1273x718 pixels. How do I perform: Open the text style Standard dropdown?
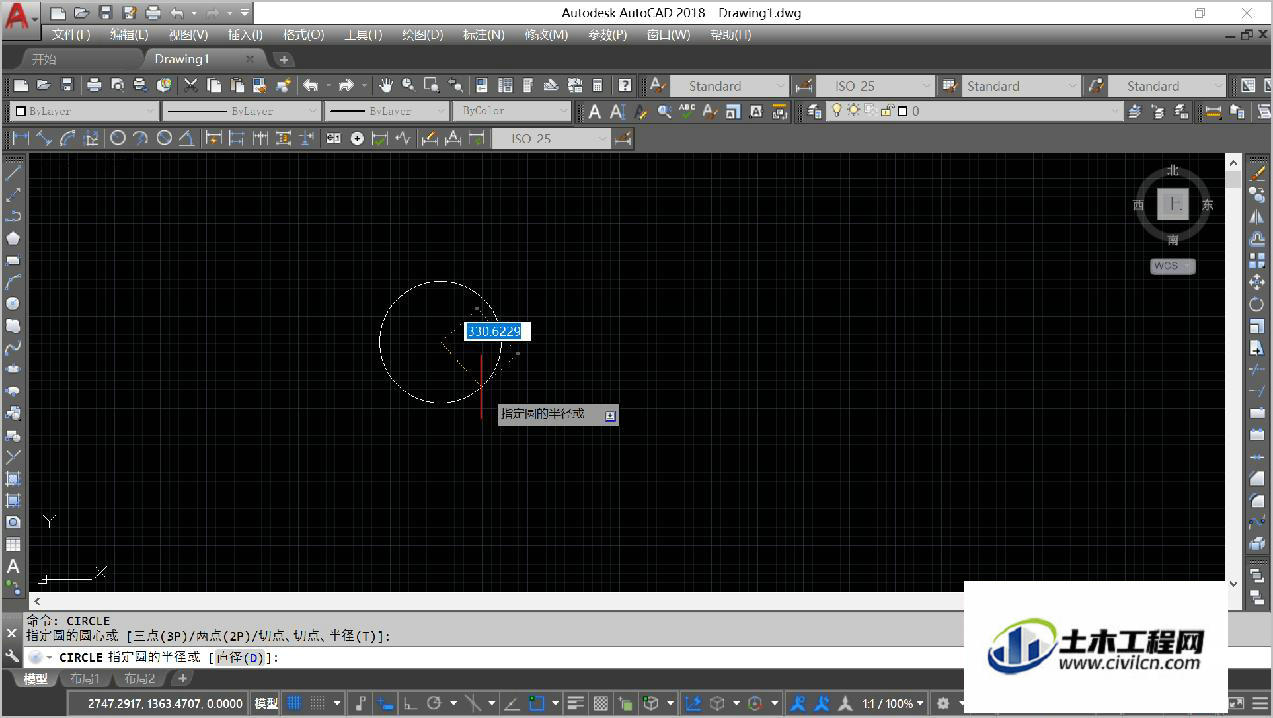729,86
